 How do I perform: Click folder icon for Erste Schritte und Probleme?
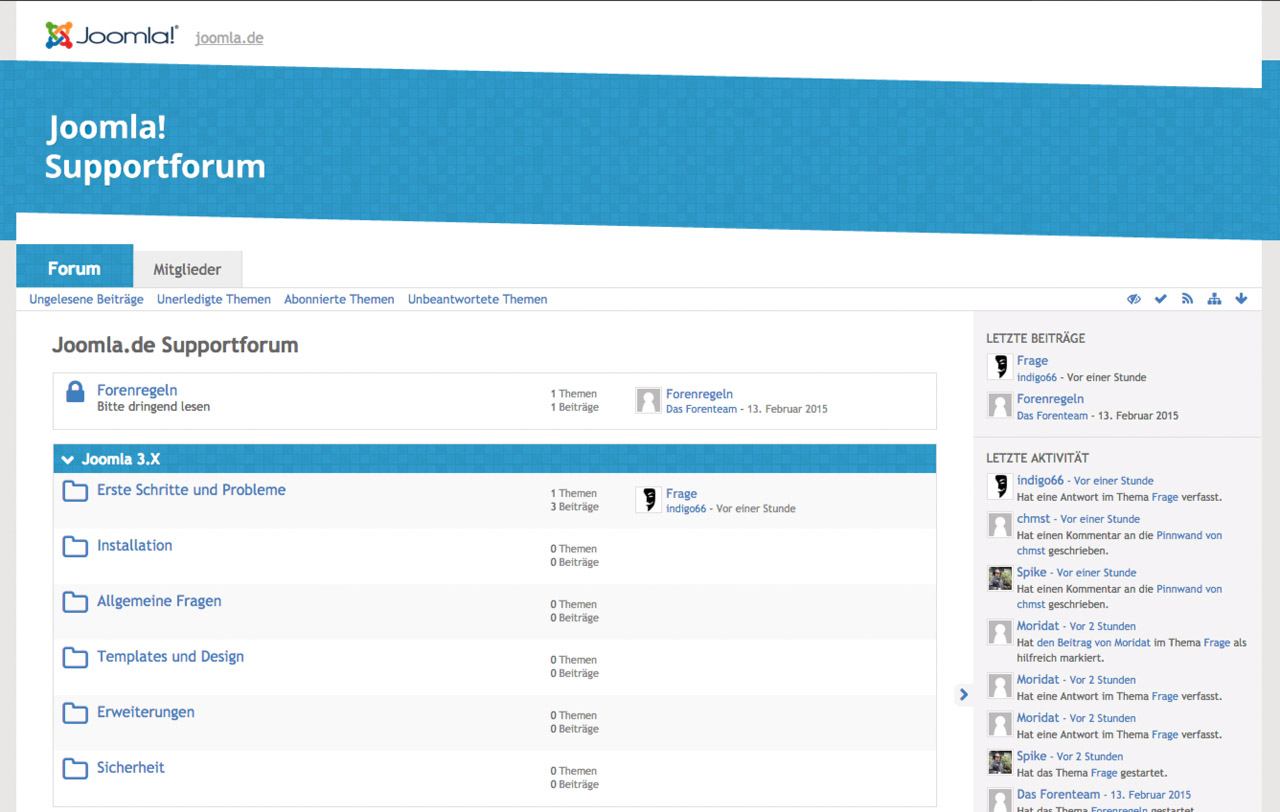(x=75, y=491)
